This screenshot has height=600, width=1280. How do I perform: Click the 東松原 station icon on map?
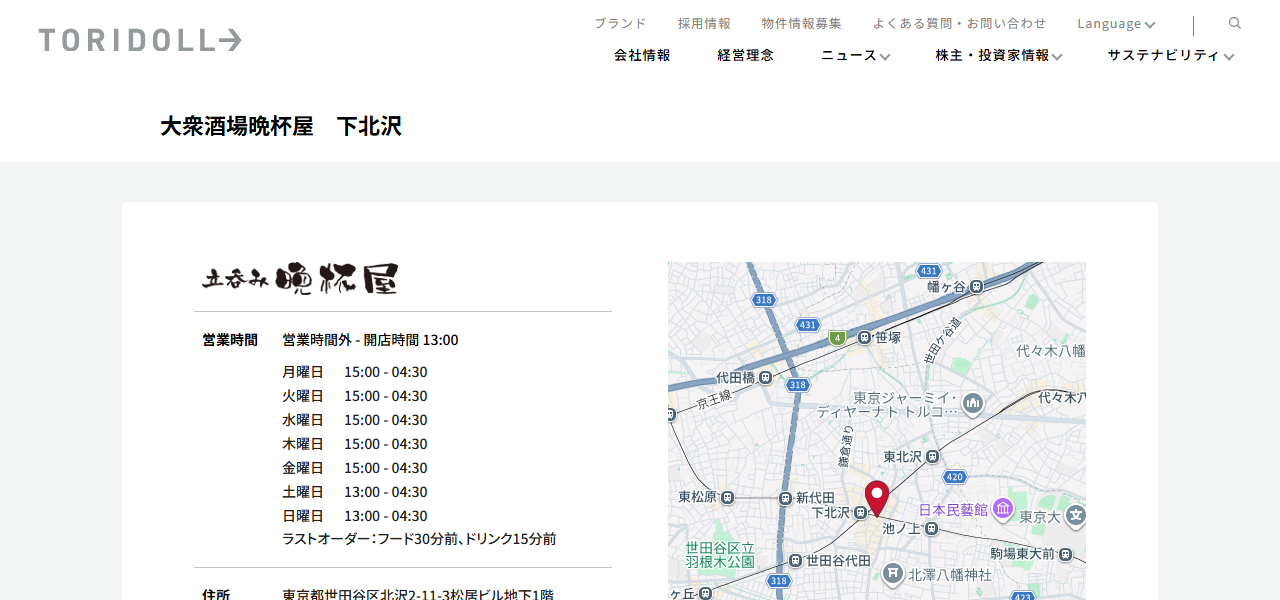[727, 497]
